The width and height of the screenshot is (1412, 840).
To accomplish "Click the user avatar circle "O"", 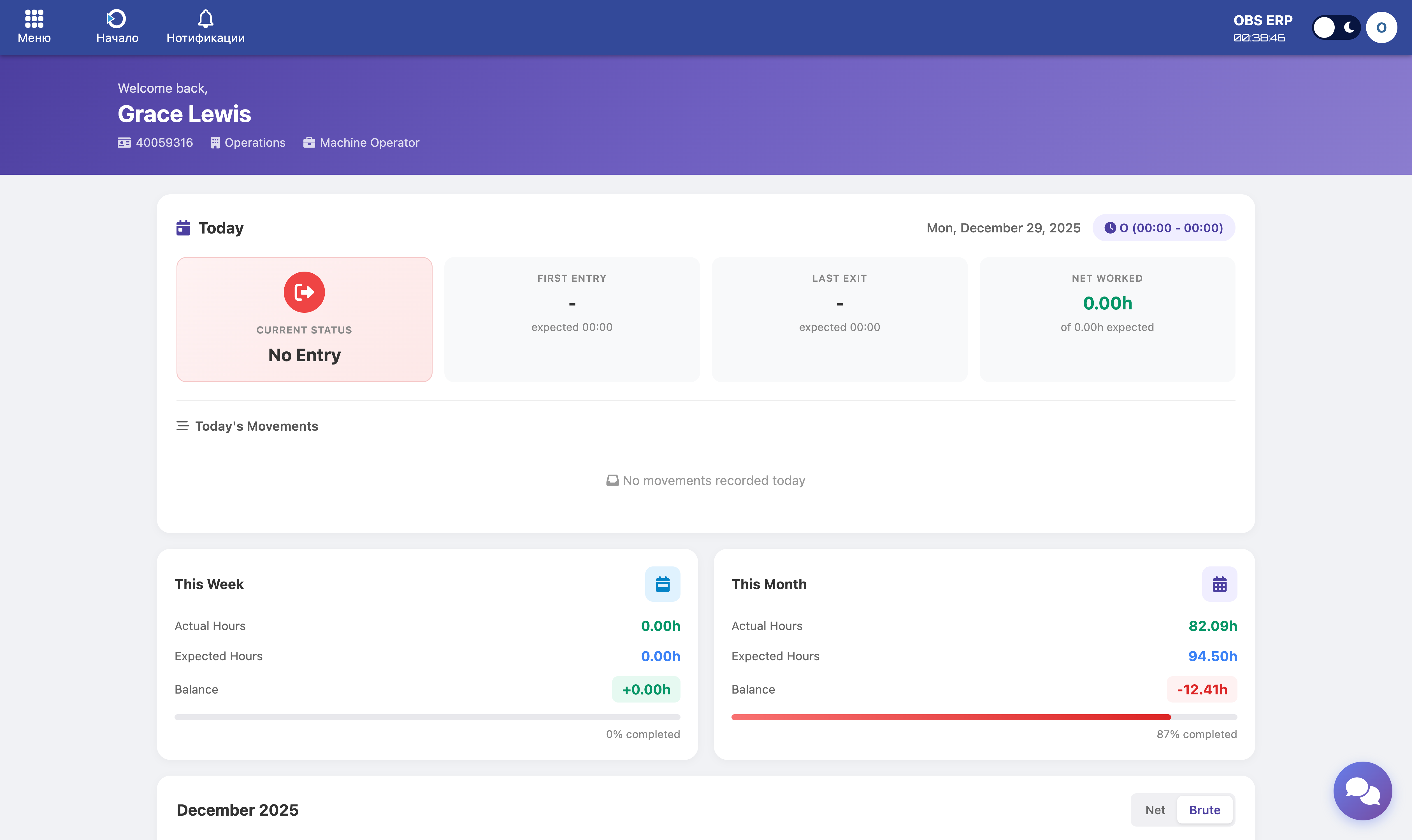I will (x=1381, y=27).
